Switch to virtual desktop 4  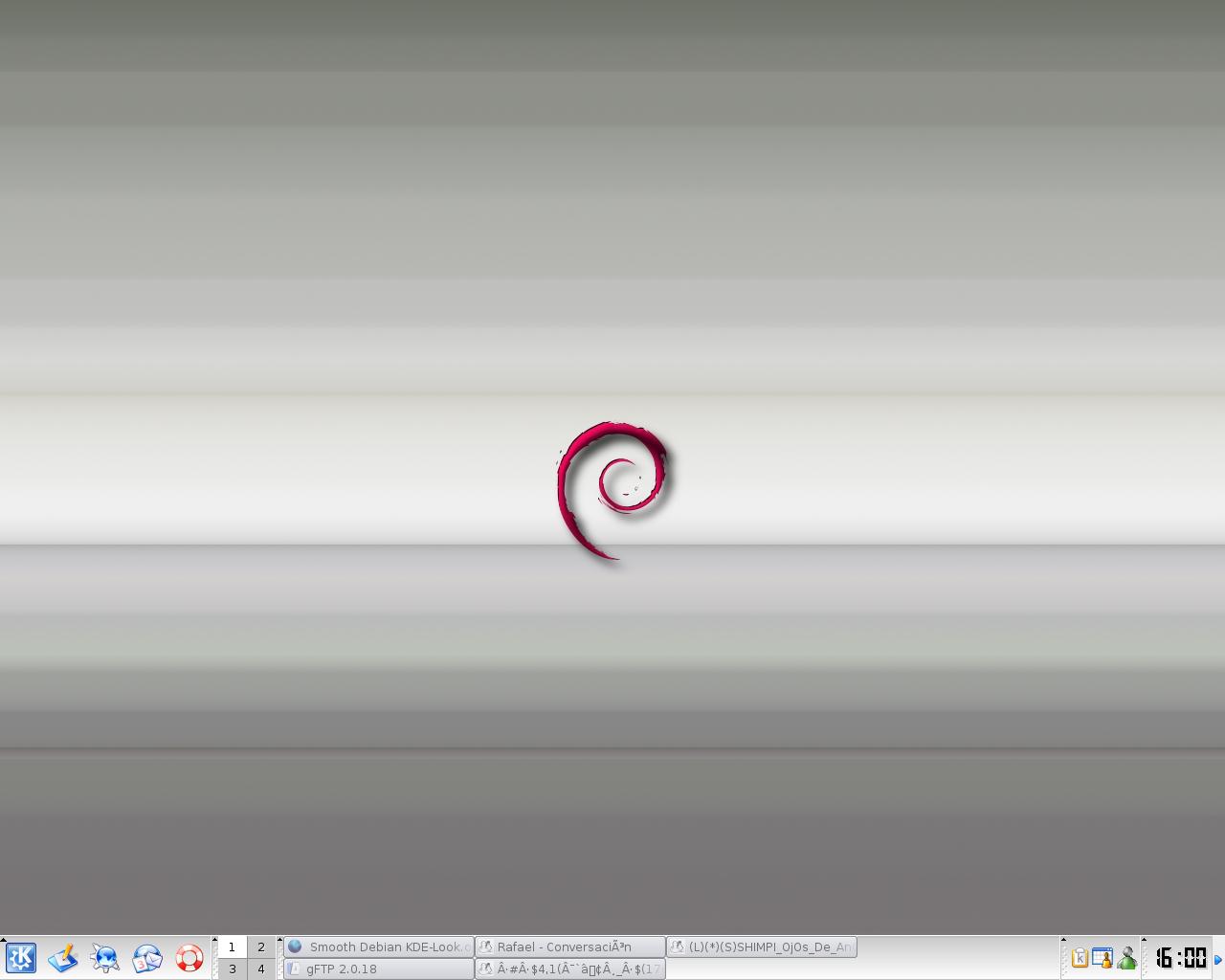click(x=260, y=969)
